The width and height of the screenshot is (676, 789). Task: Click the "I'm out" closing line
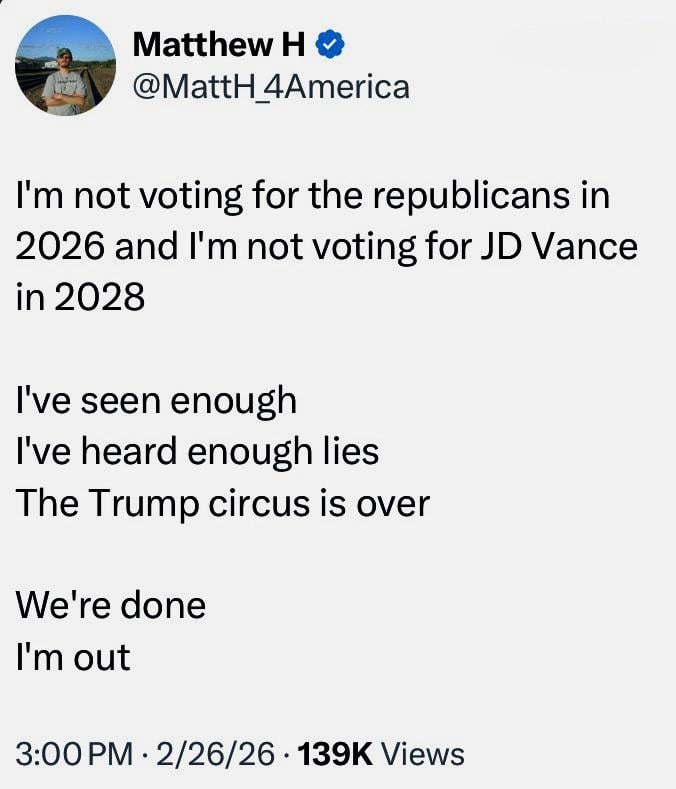73,657
